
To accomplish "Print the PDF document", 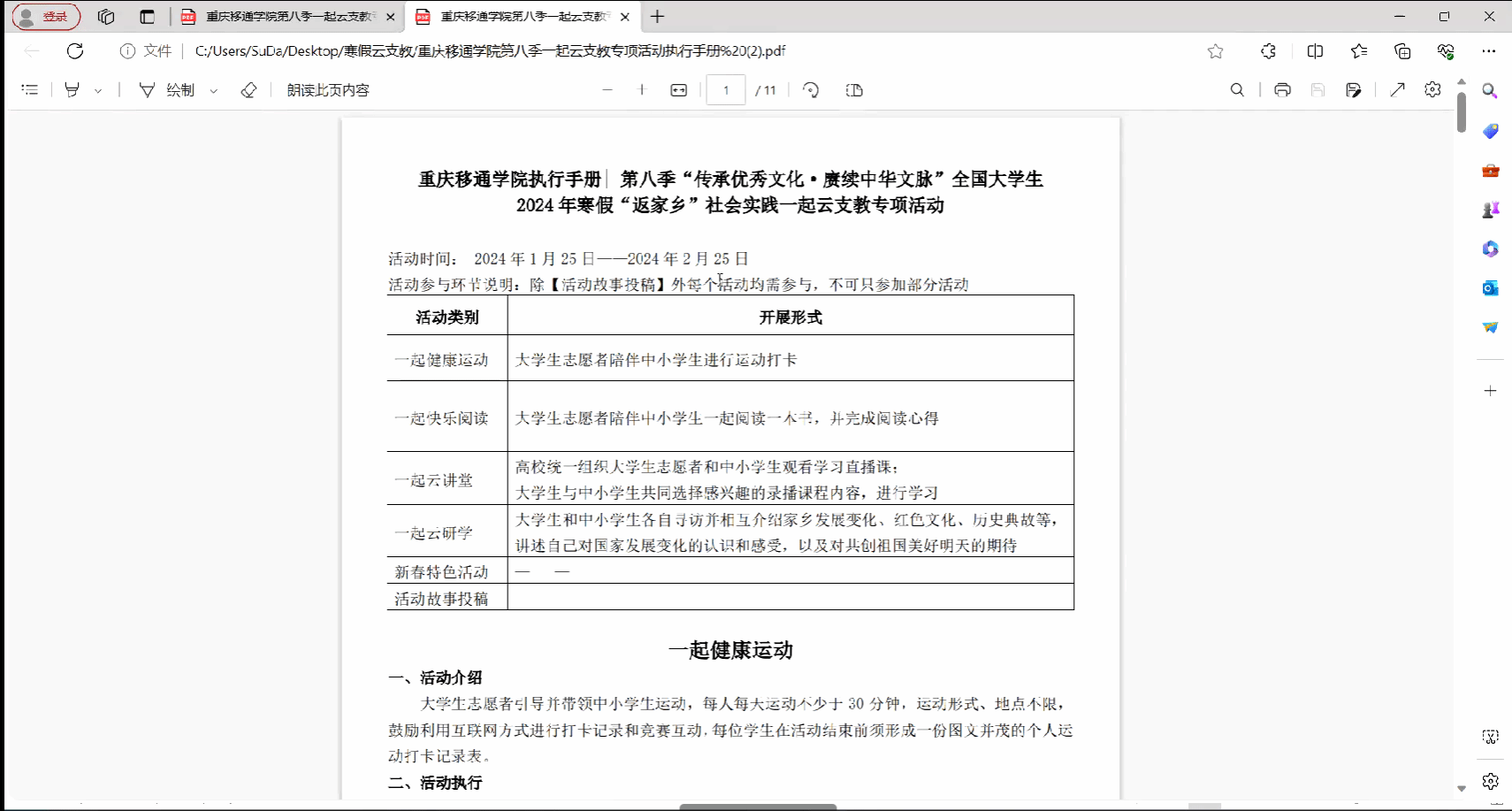I will click(x=1282, y=90).
